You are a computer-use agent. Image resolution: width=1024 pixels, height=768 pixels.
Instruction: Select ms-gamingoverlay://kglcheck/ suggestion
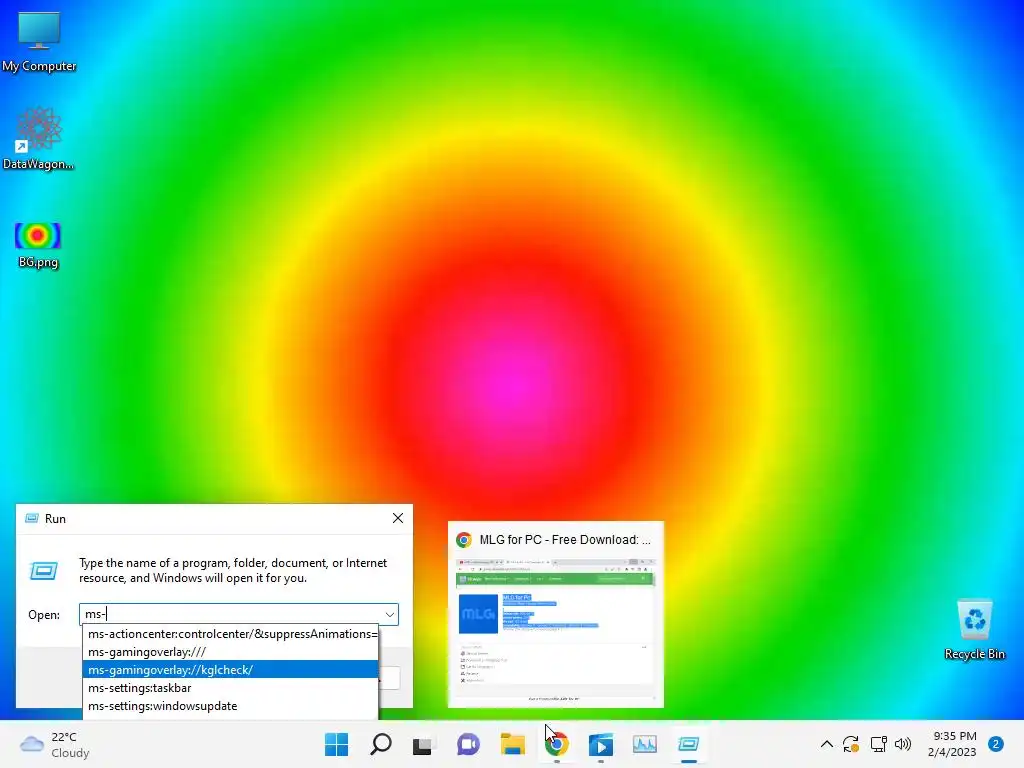tap(231, 669)
